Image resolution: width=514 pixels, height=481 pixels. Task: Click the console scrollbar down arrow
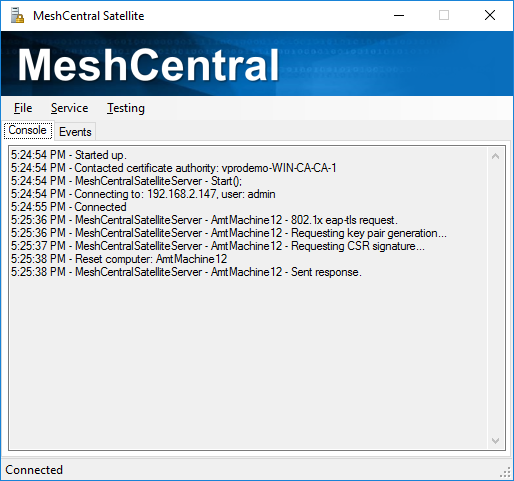pos(495,441)
